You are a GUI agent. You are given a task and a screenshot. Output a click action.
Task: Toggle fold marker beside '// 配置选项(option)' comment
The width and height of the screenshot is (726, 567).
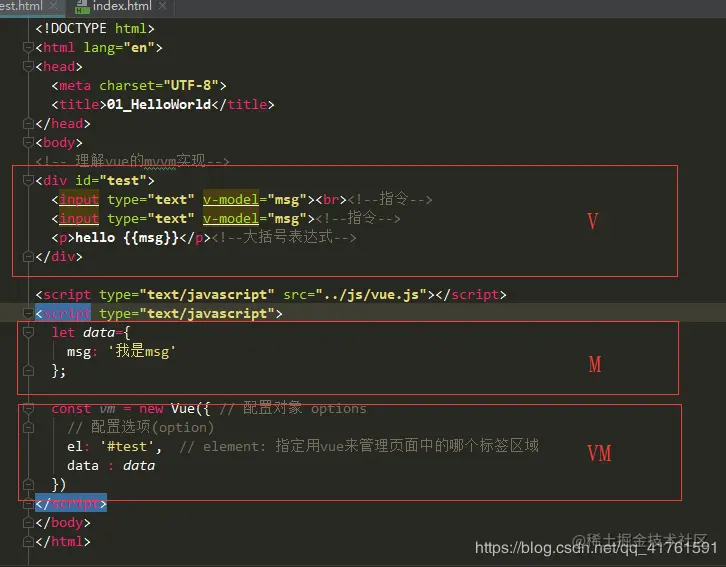pos(28,428)
